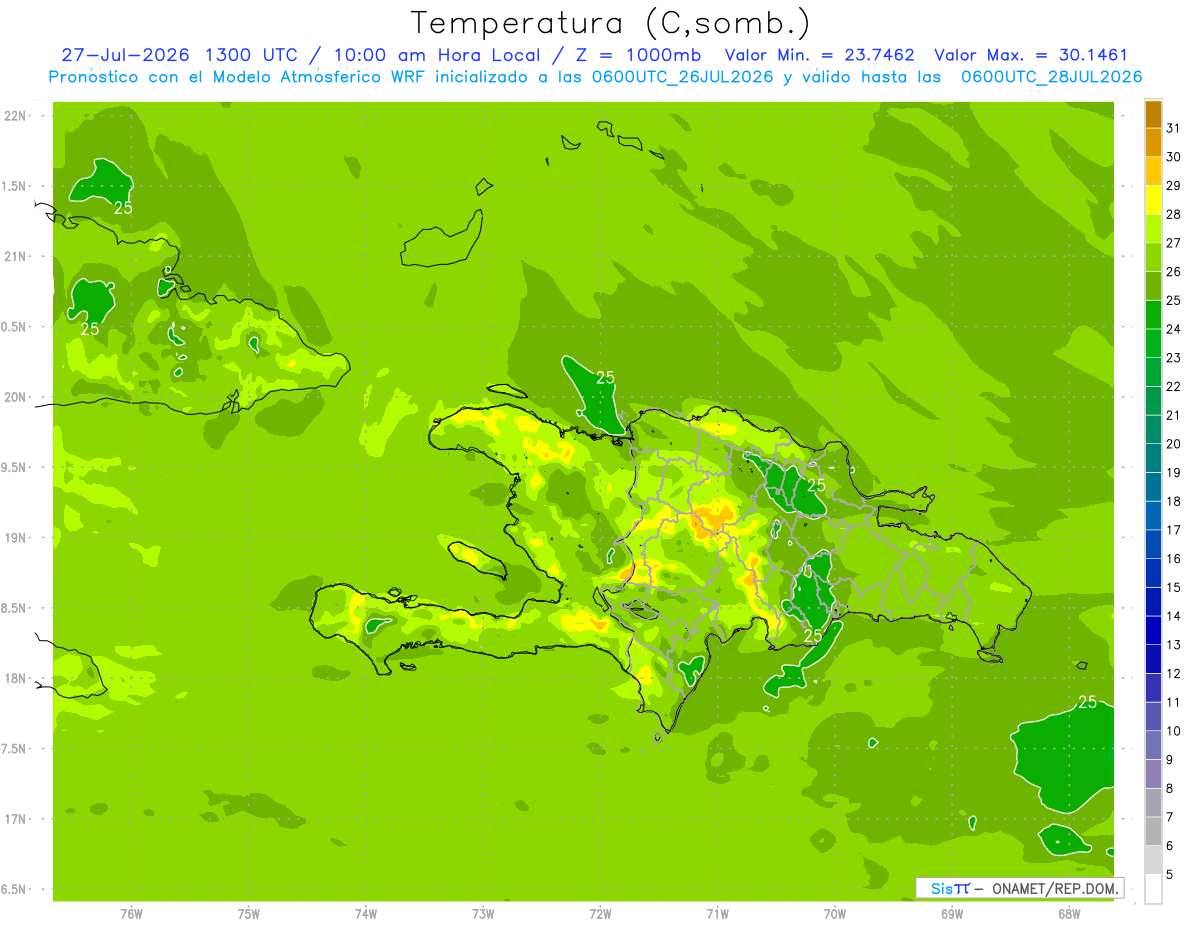Click the 21N latitude axis label
Image resolution: width=1200 pixels, height=927 pixels.
tap(16, 256)
